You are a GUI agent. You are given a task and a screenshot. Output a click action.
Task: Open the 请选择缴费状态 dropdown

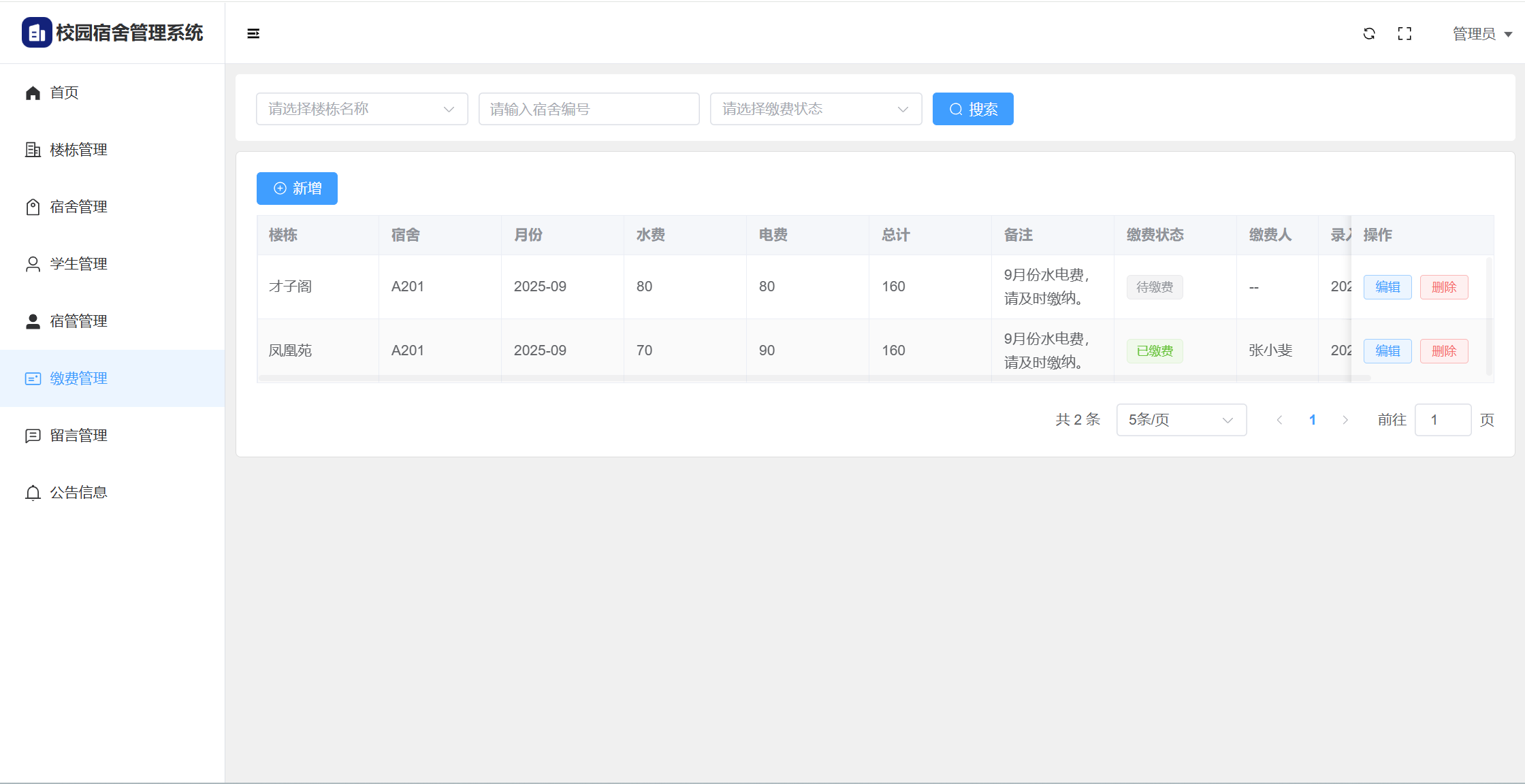(815, 109)
